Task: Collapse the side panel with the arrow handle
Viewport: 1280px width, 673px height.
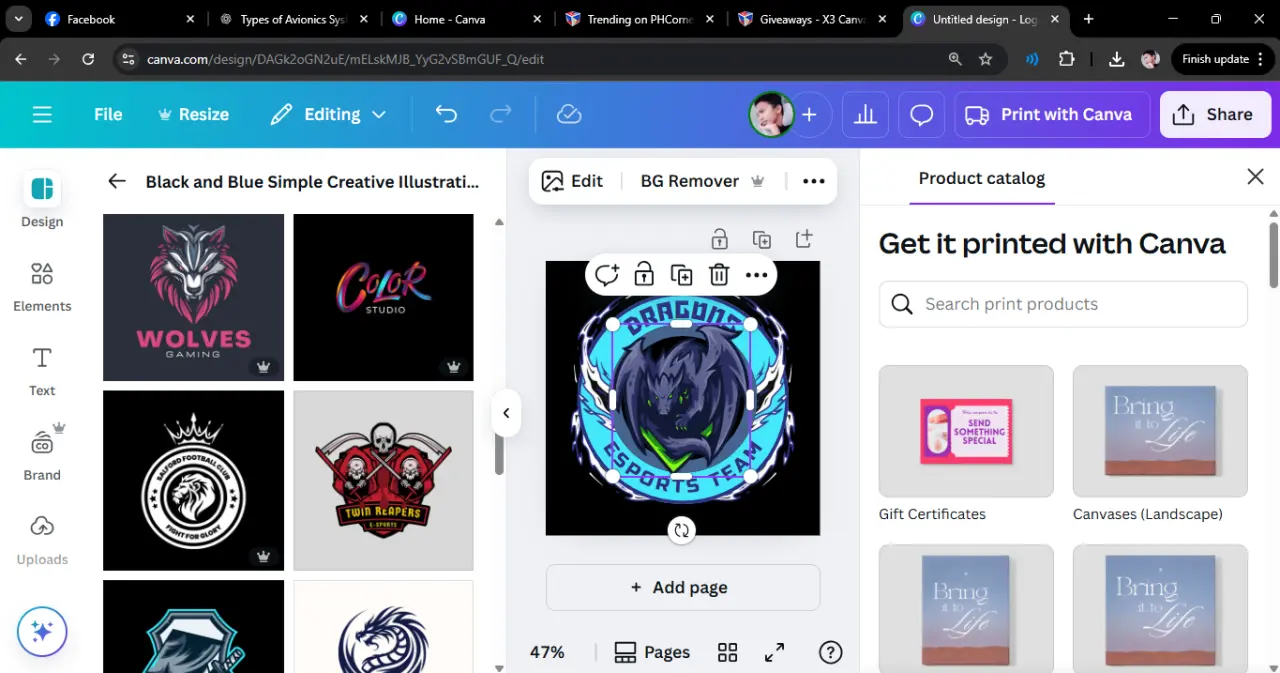Action: (506, 413)
